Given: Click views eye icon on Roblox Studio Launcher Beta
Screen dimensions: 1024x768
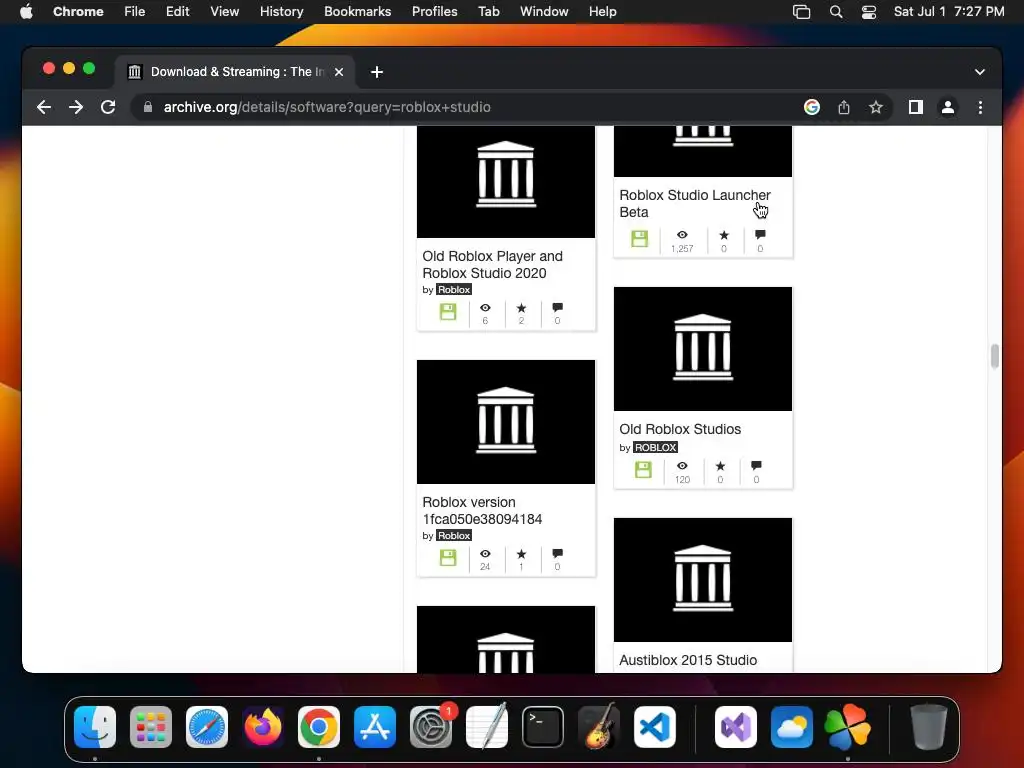Looking at the screenshot, I should 682,234.
